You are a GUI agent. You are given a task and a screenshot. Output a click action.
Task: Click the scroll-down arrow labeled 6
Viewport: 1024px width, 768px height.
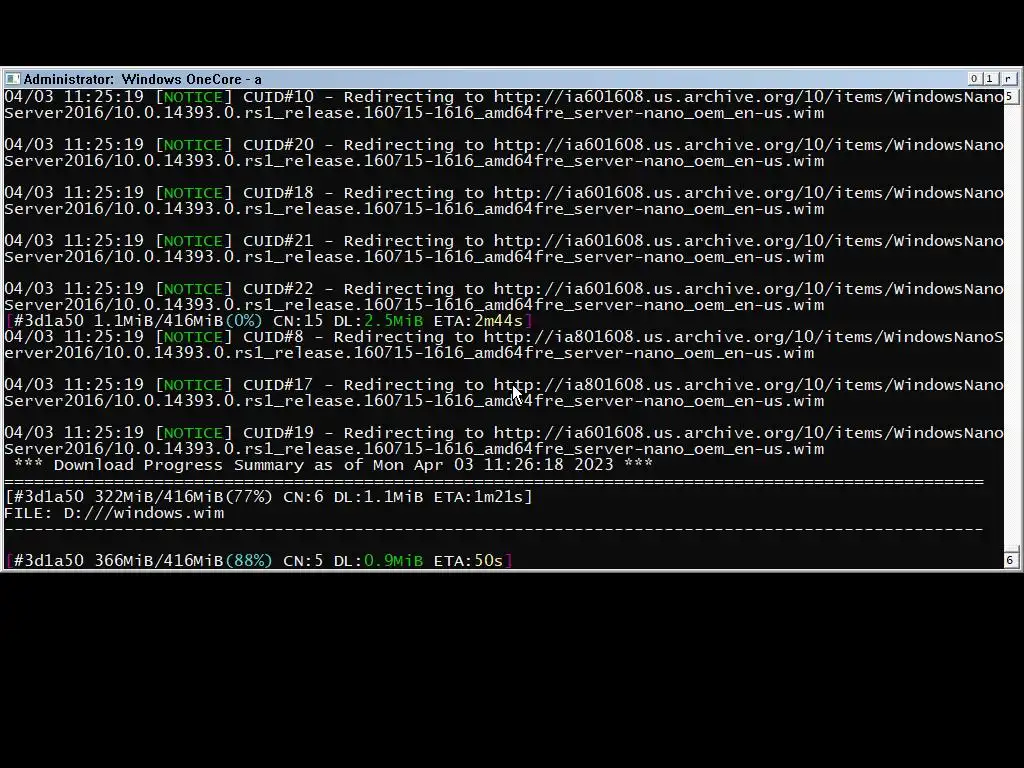pyautogui.click(x=1010, y=560)
